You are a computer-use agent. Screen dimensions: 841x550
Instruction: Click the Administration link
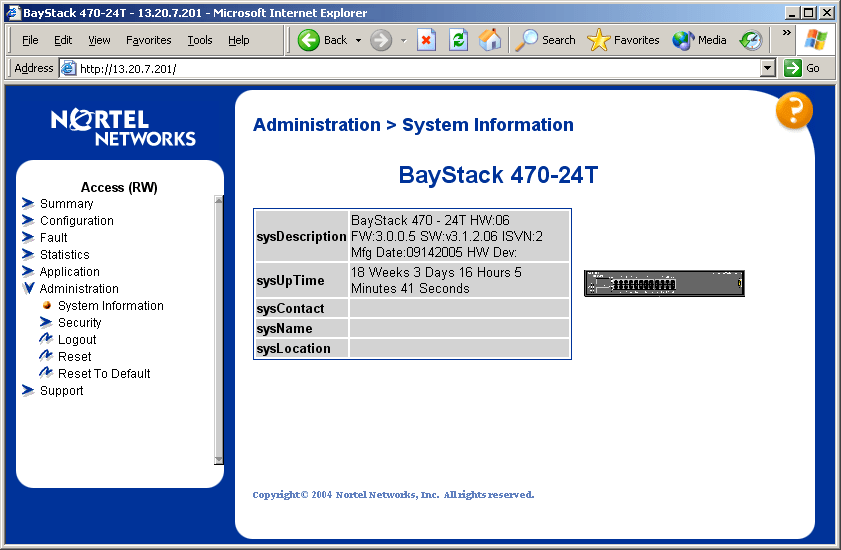79,289
